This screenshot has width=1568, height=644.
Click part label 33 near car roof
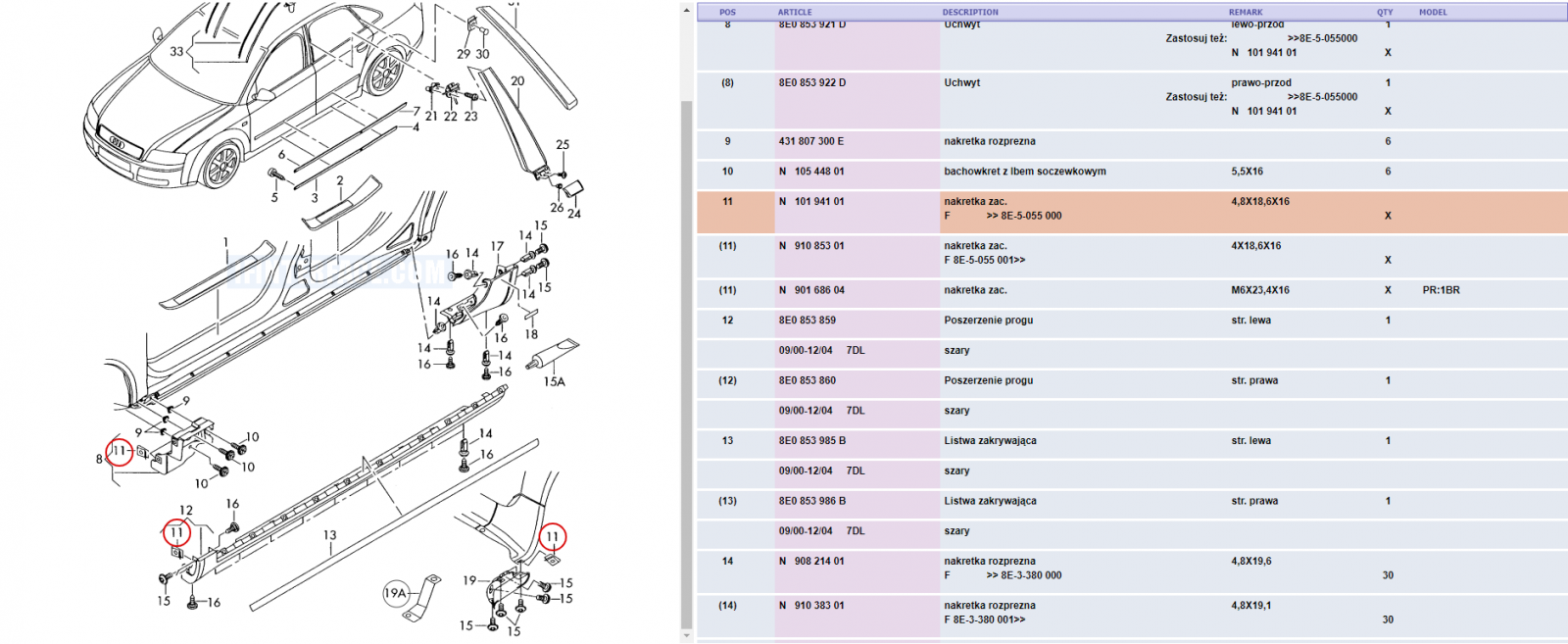click(176, 51)
